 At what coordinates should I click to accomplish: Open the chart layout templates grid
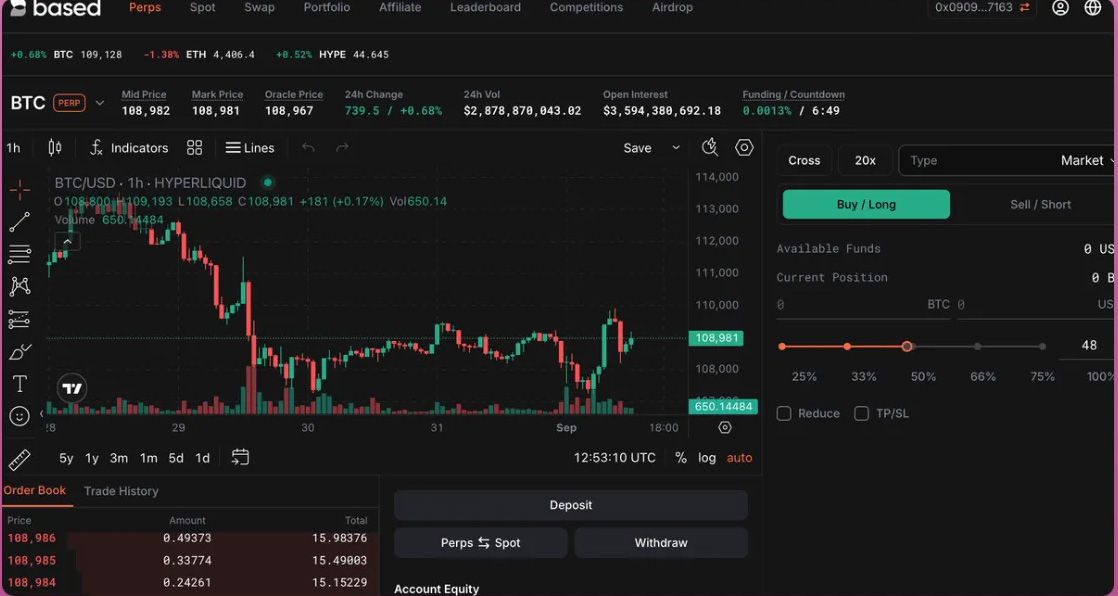point(195,148)
